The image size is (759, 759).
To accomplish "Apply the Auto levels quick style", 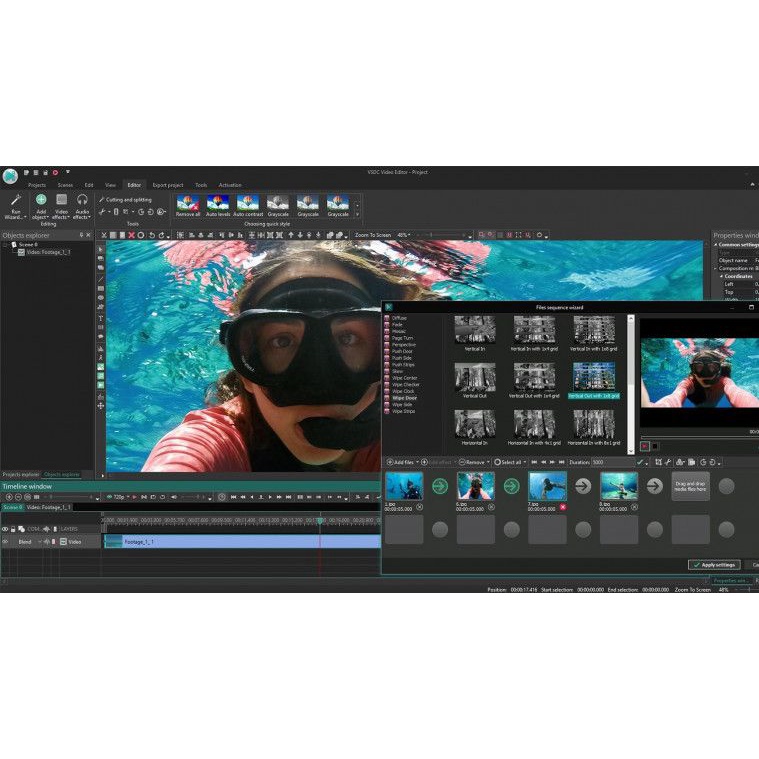I will coord(218,204).
